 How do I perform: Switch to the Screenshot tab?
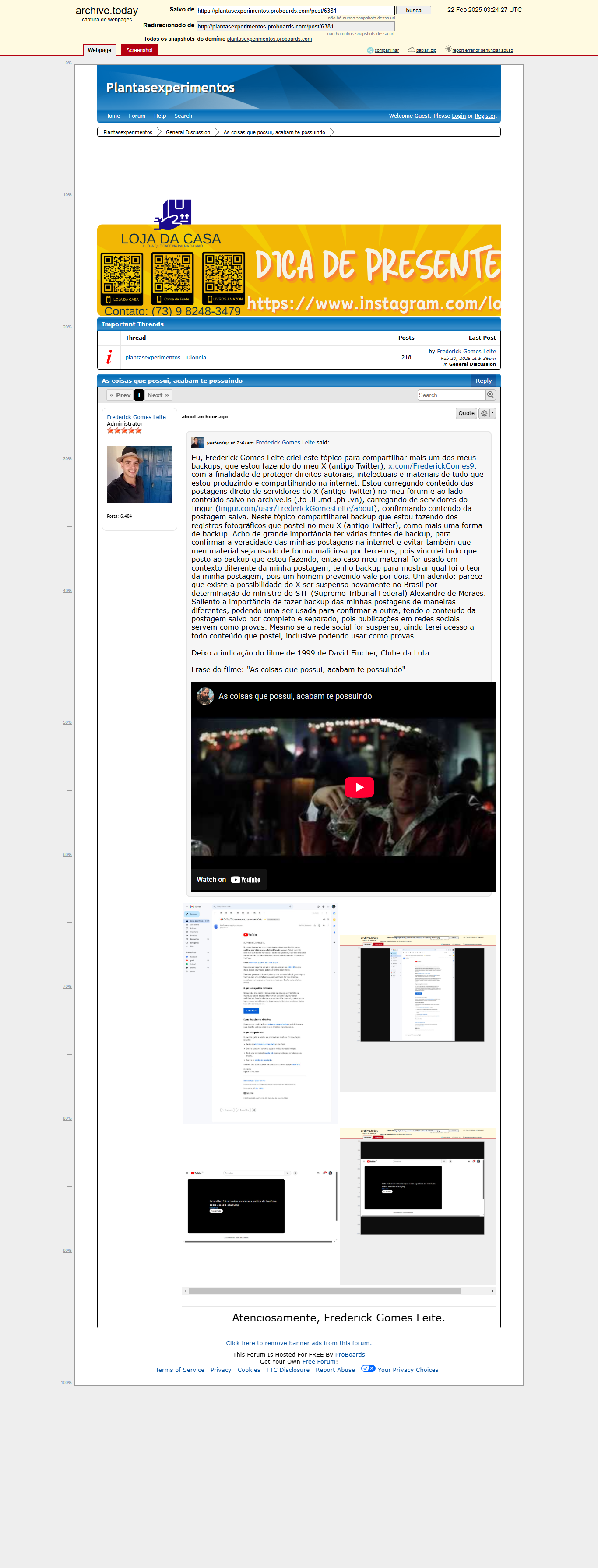tap(139, 50)
